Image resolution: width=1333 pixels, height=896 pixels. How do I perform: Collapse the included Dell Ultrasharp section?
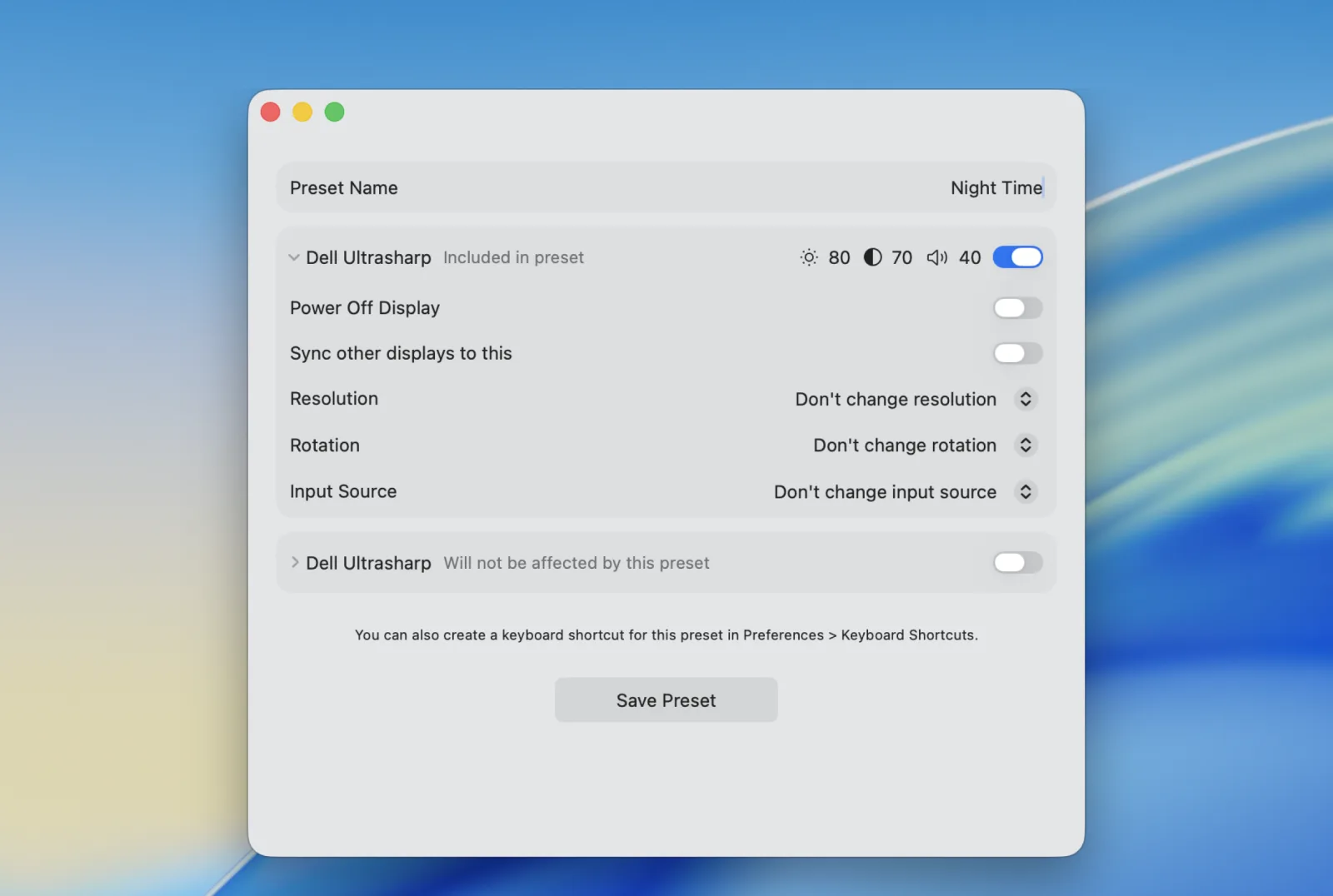294,257
